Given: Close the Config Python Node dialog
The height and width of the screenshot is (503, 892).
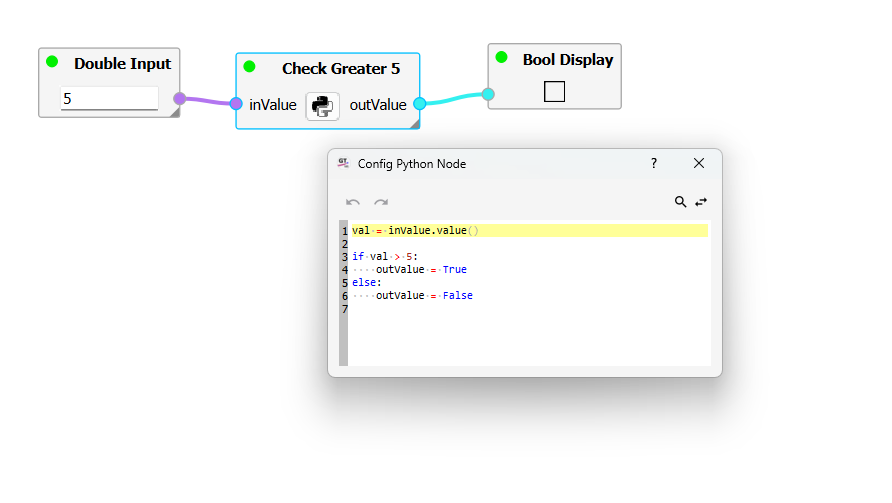Looking at the screenshot, I should point(699,163).
